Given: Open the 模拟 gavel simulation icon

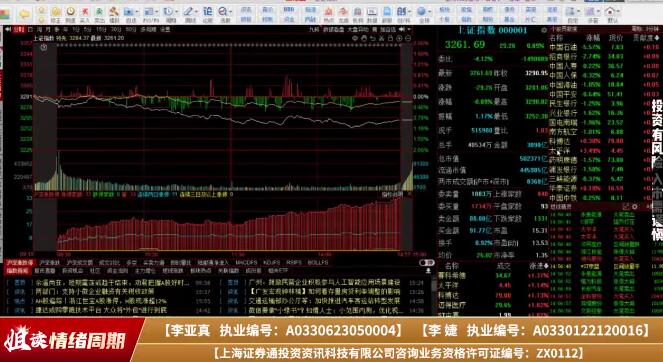Looking at the screenshot, I should (x=114, y=14).
